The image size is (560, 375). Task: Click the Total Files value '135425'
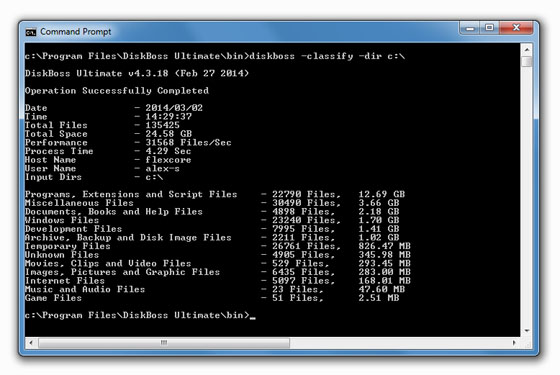pyautogui.click(x=162, y=125)
